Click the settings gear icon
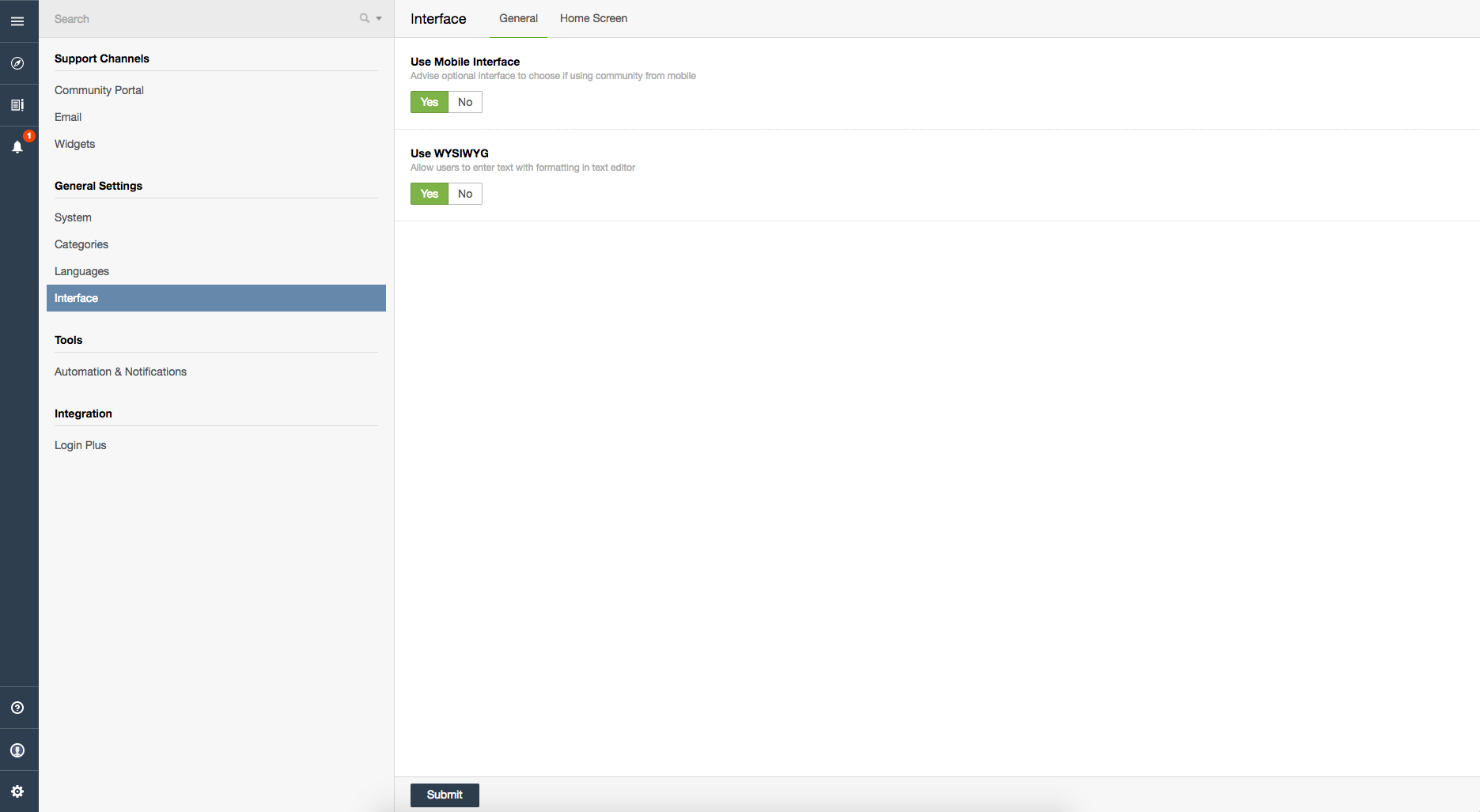Image resolution: width=1480 pixels, height=812 pixels. [17, 791]
